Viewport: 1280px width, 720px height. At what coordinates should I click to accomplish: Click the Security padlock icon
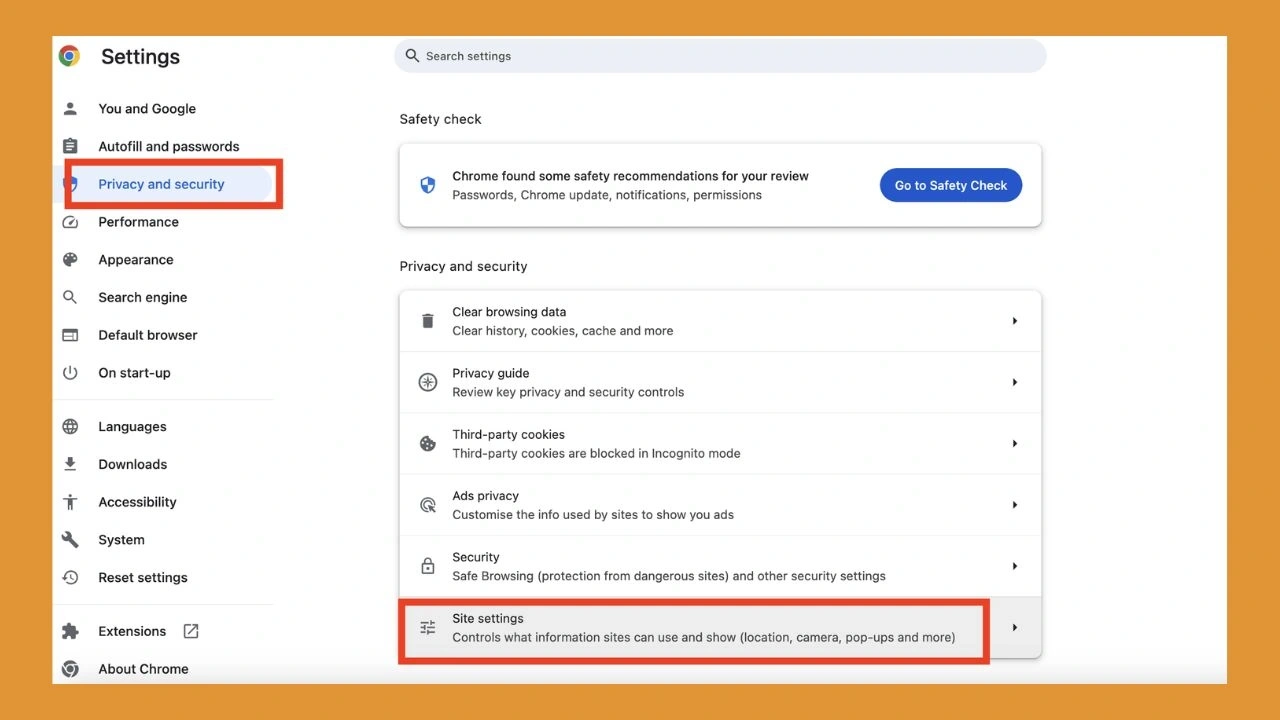click(x=428, y=566)
